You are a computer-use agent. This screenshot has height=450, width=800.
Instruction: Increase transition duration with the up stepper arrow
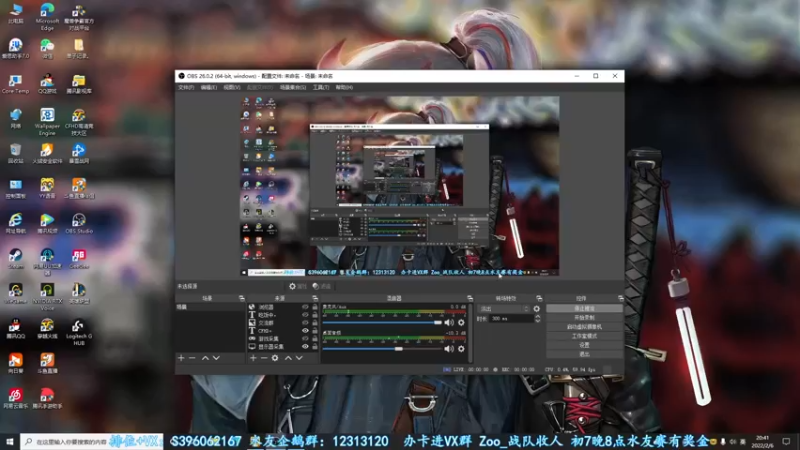coord(537,316)
